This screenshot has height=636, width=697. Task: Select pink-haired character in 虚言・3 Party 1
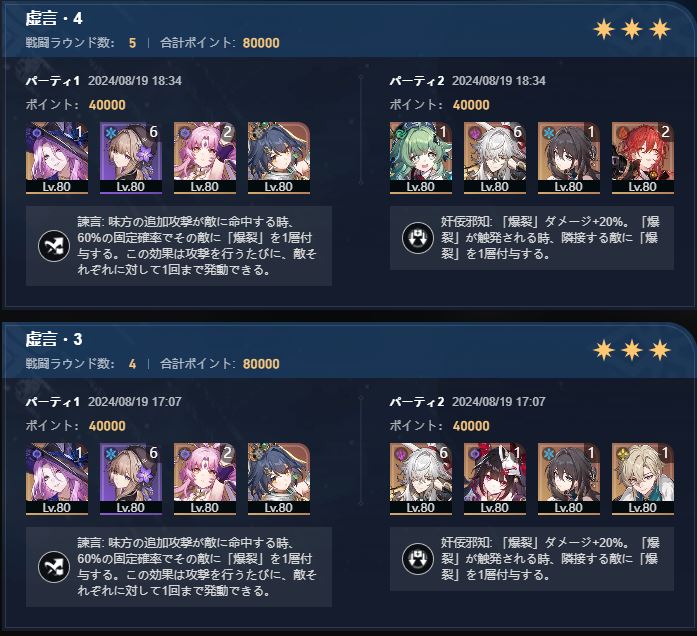click(x=204, y=479)
